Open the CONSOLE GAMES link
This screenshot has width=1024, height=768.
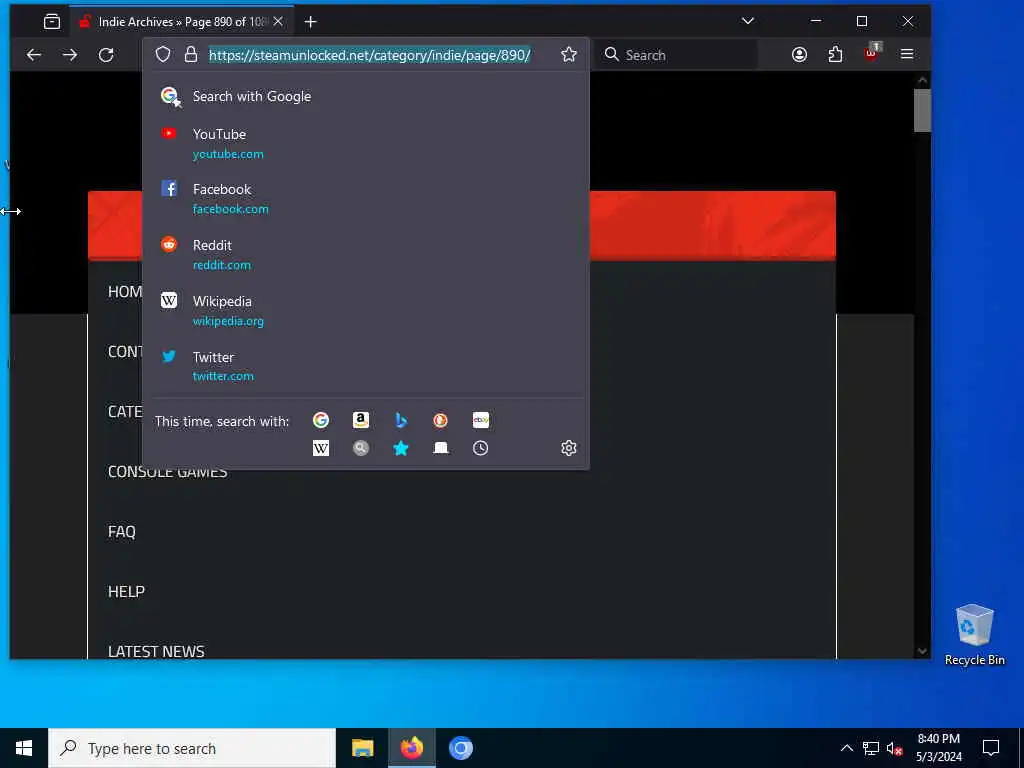pos(167,473)
